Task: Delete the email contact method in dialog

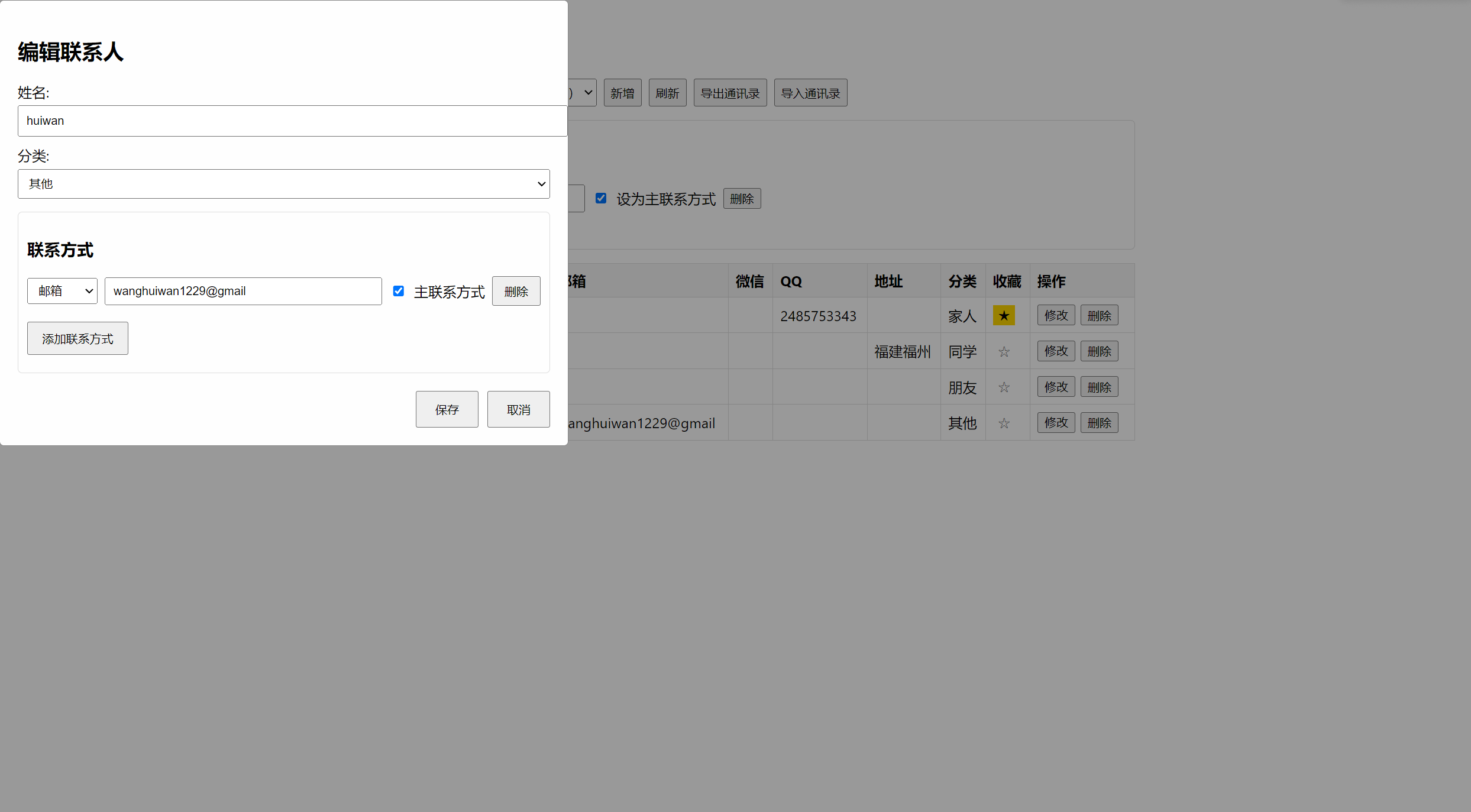Action: [516, 291]
